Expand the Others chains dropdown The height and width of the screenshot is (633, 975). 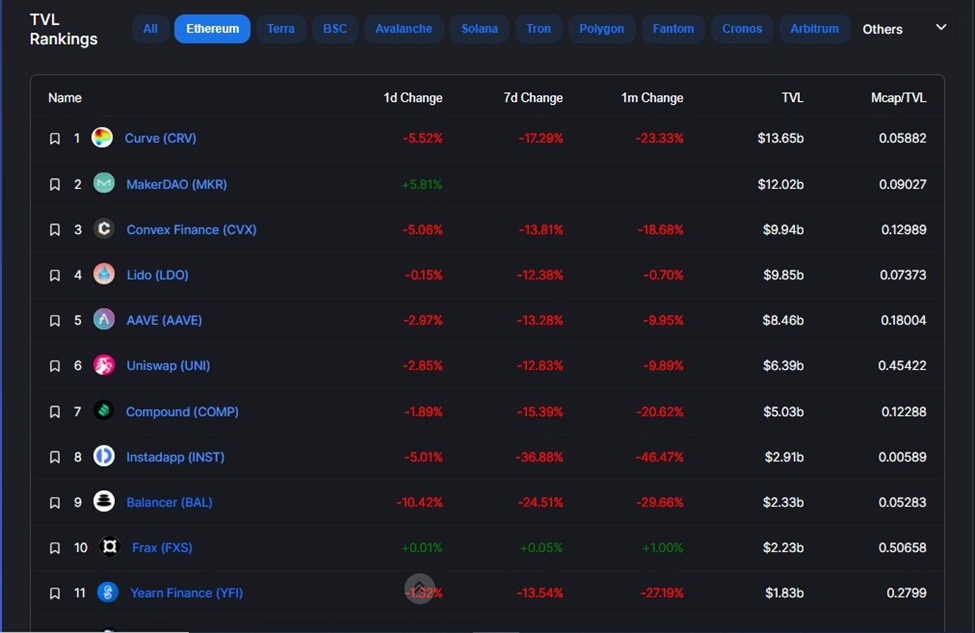[903, 29]
